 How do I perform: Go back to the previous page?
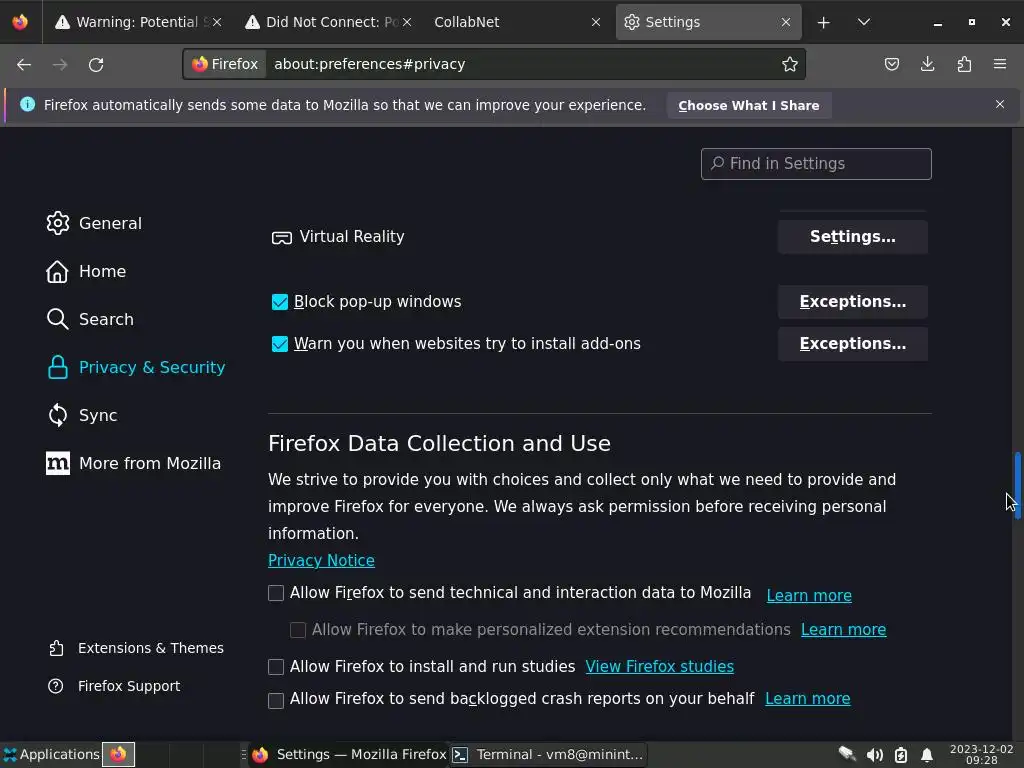pyautogui.click(x=24, y=65)
